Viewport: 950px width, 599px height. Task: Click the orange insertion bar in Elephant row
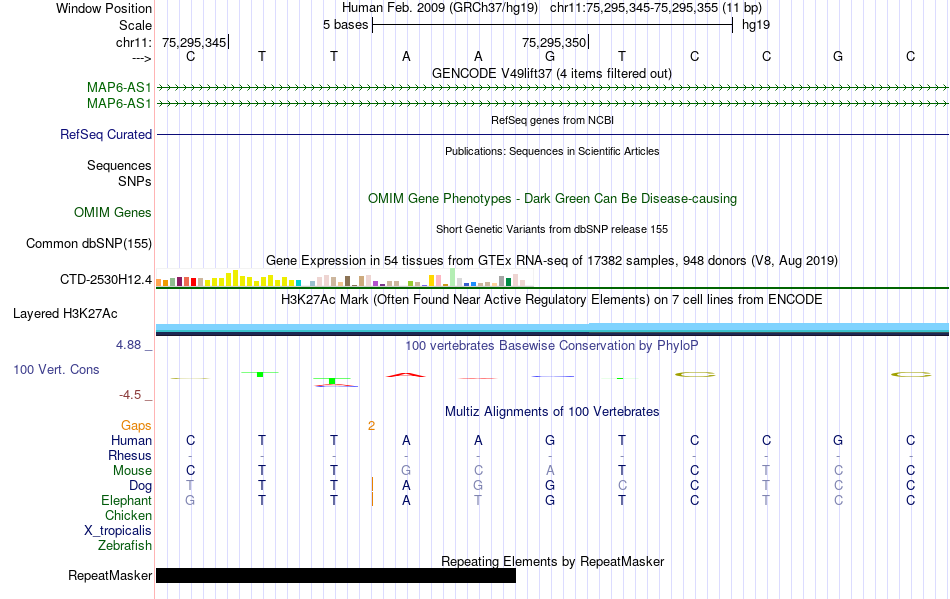(x=372, y=500)
